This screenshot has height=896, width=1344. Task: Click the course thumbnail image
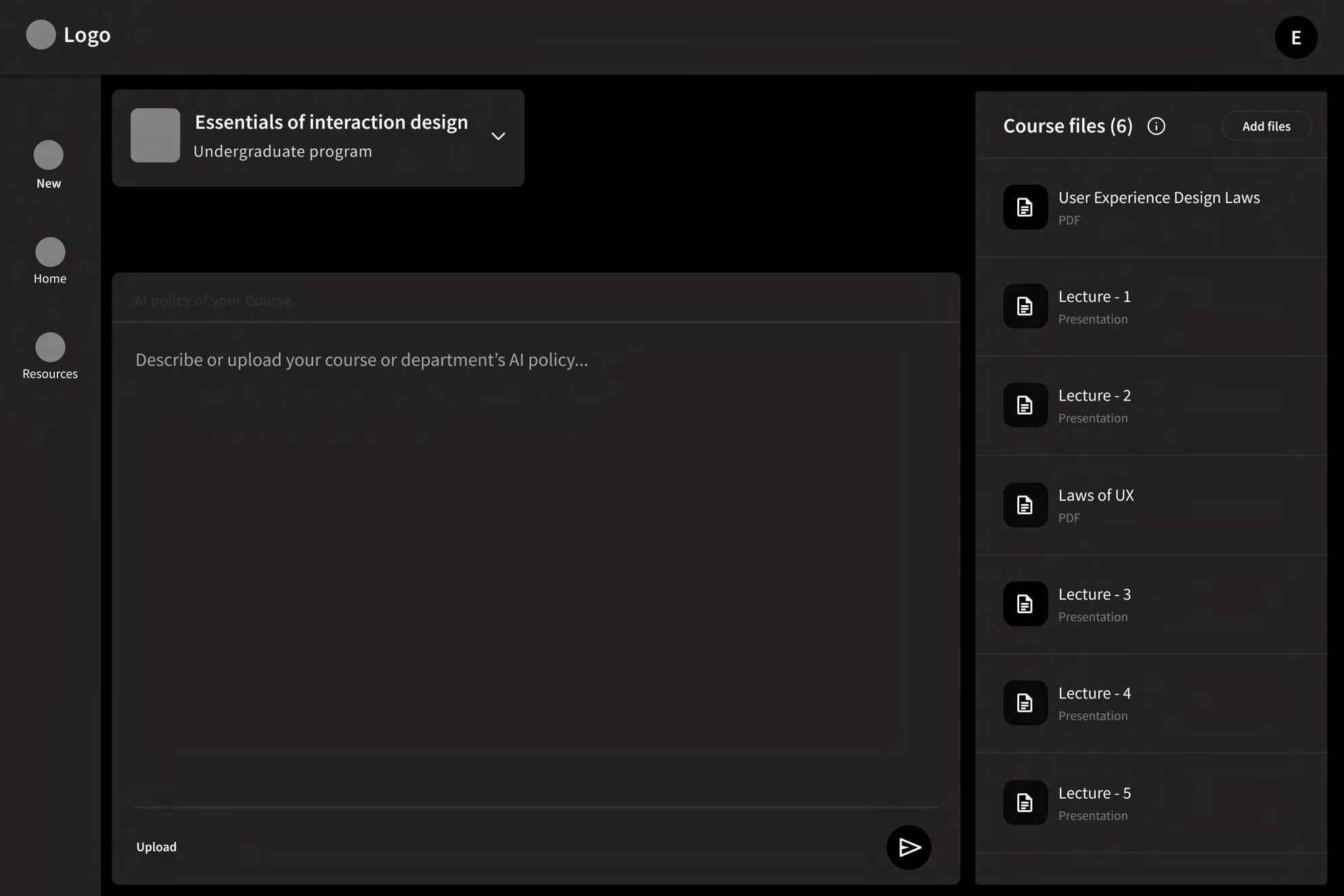[155, 135]
